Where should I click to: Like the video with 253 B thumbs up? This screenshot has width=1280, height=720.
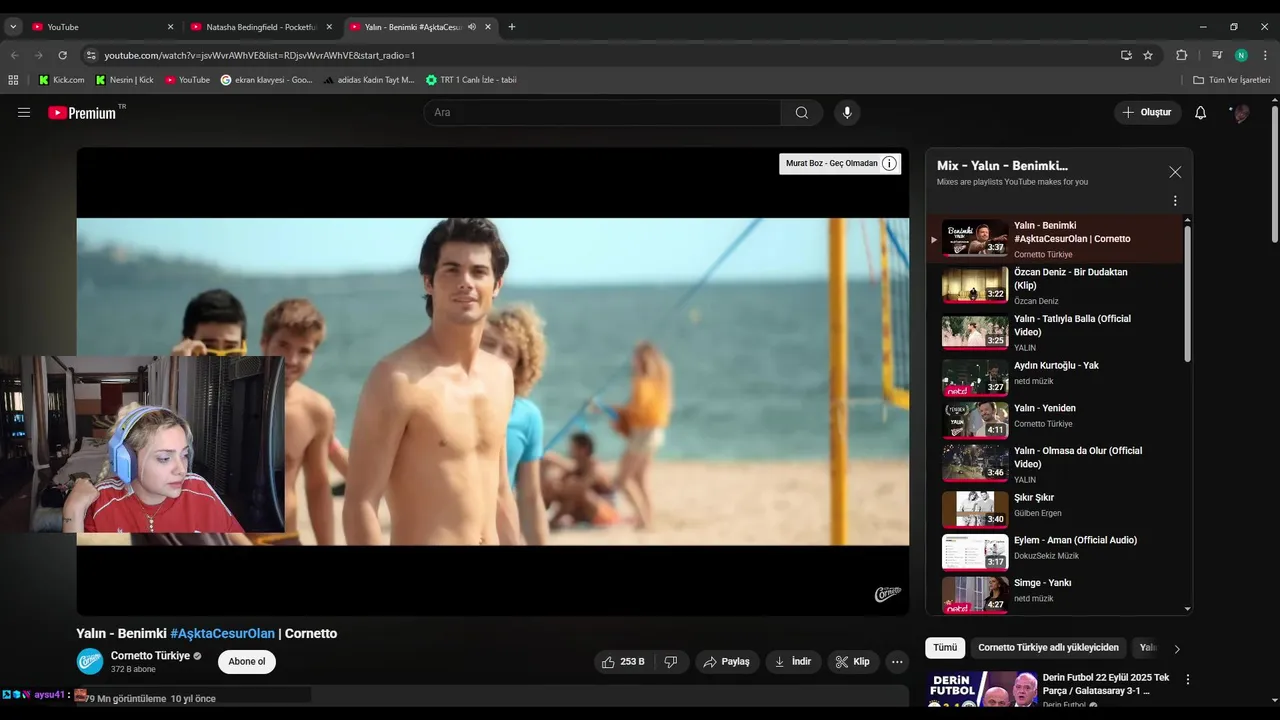(x=623, y=662)
